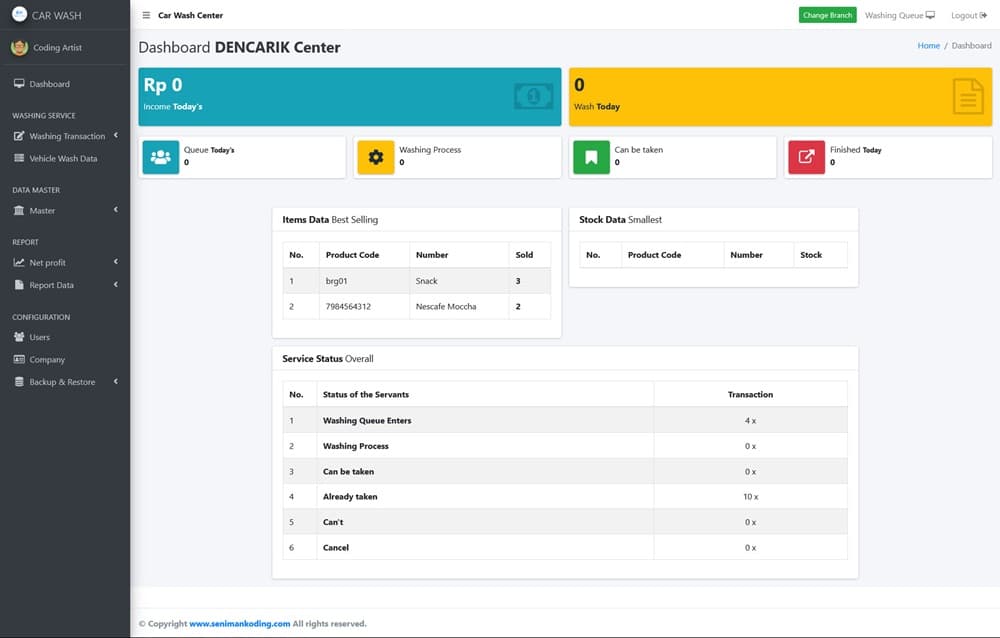Click the document icon in Wash Today card
The width and height of the screenshot is (1000, 638).
(x=967, y=96)
